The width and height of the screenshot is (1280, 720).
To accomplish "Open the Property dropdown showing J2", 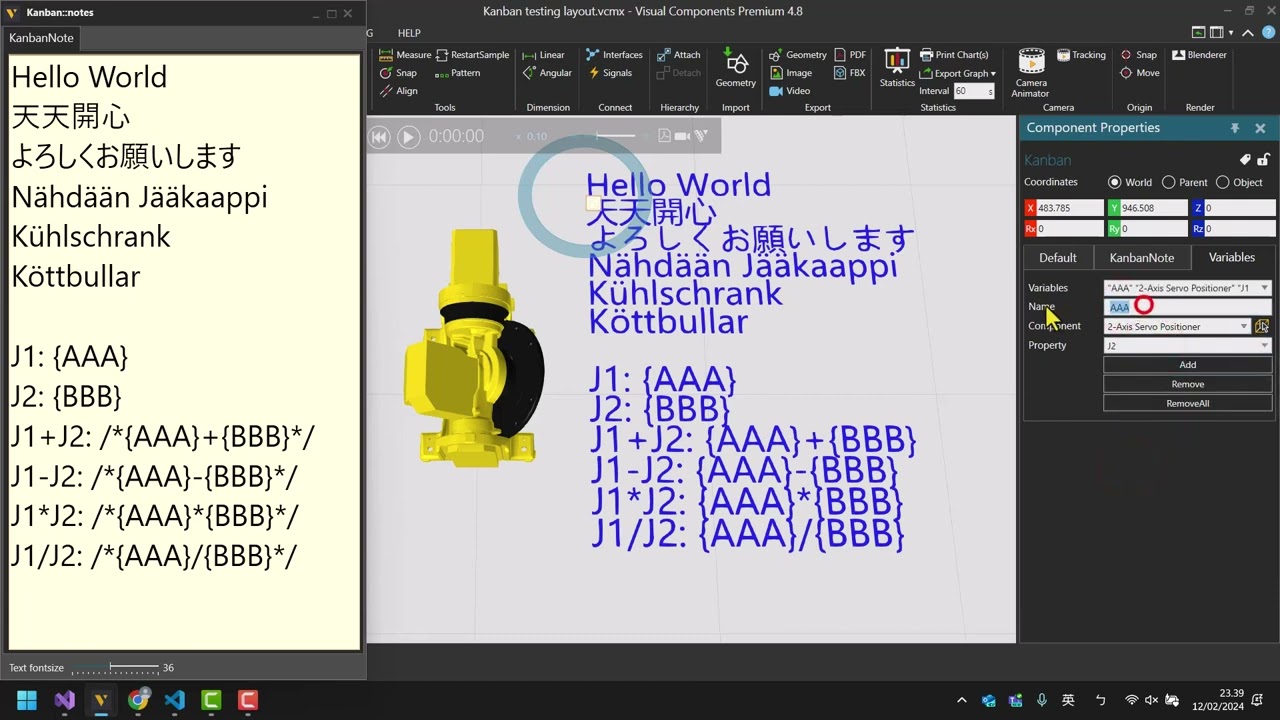I will pos(1187,346).
